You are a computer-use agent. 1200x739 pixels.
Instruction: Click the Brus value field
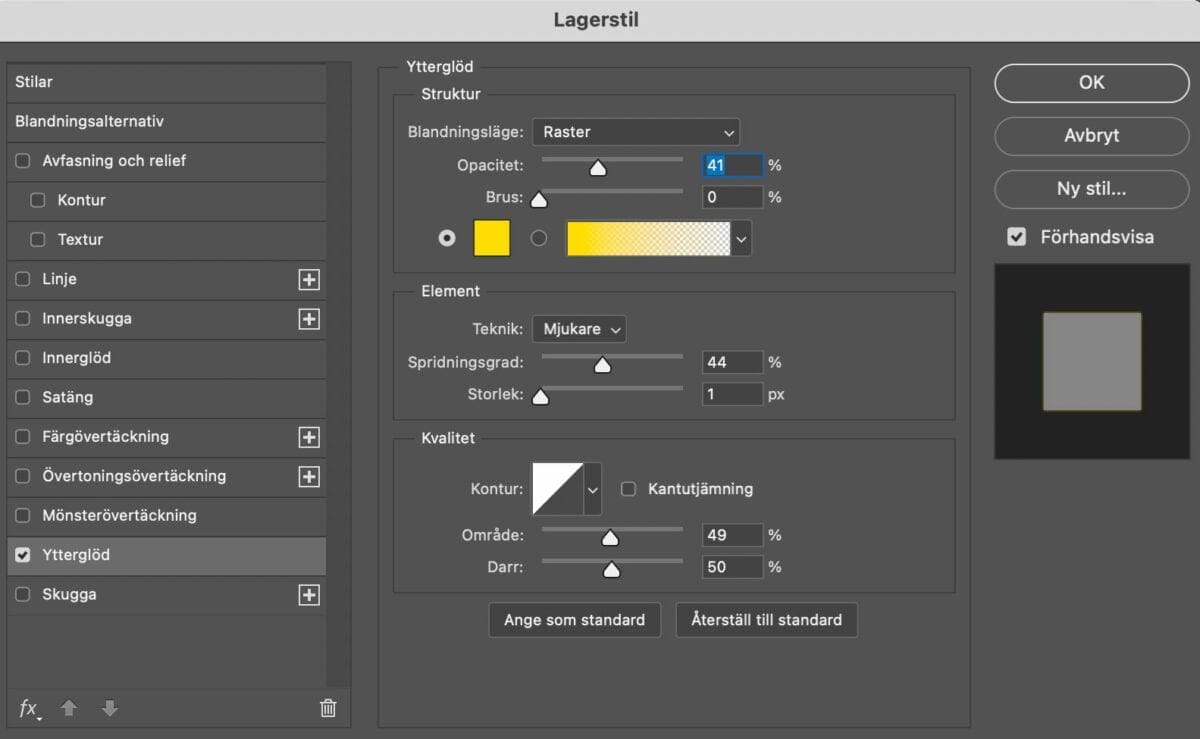pos(733,197)
